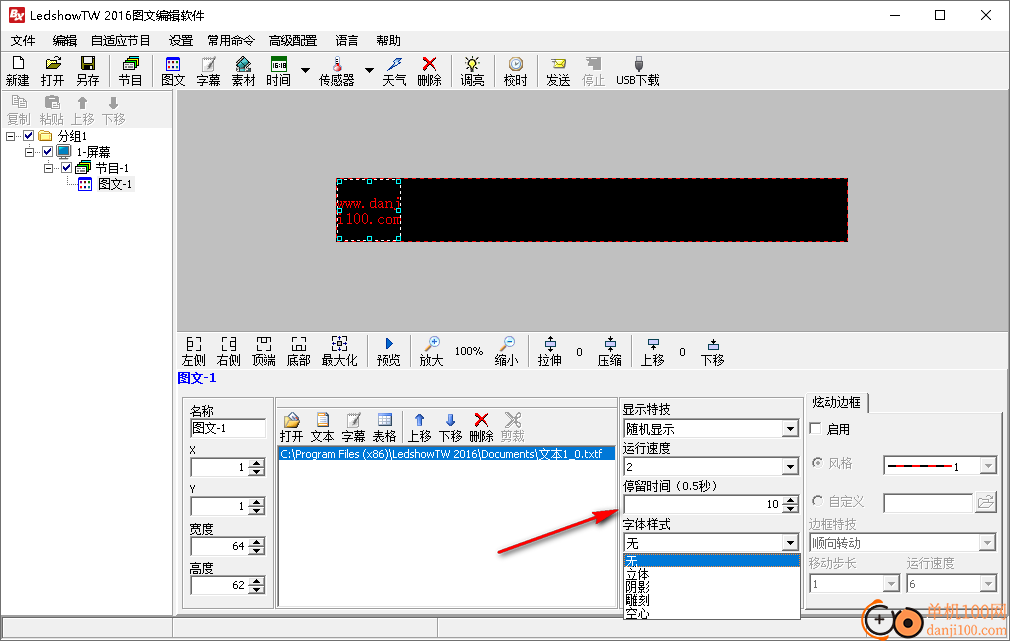Open a file using 打开 toolbar icon
Image resolution: width=1010 pixels, height=641 pixels.
click(53, 71)
